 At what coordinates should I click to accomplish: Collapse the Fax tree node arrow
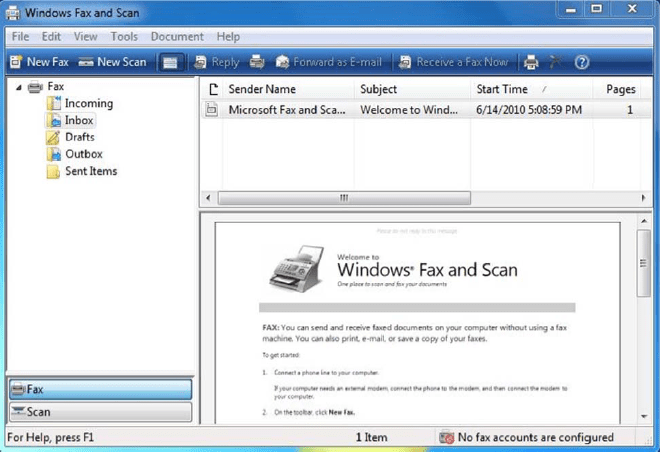[x=19, y=87]
